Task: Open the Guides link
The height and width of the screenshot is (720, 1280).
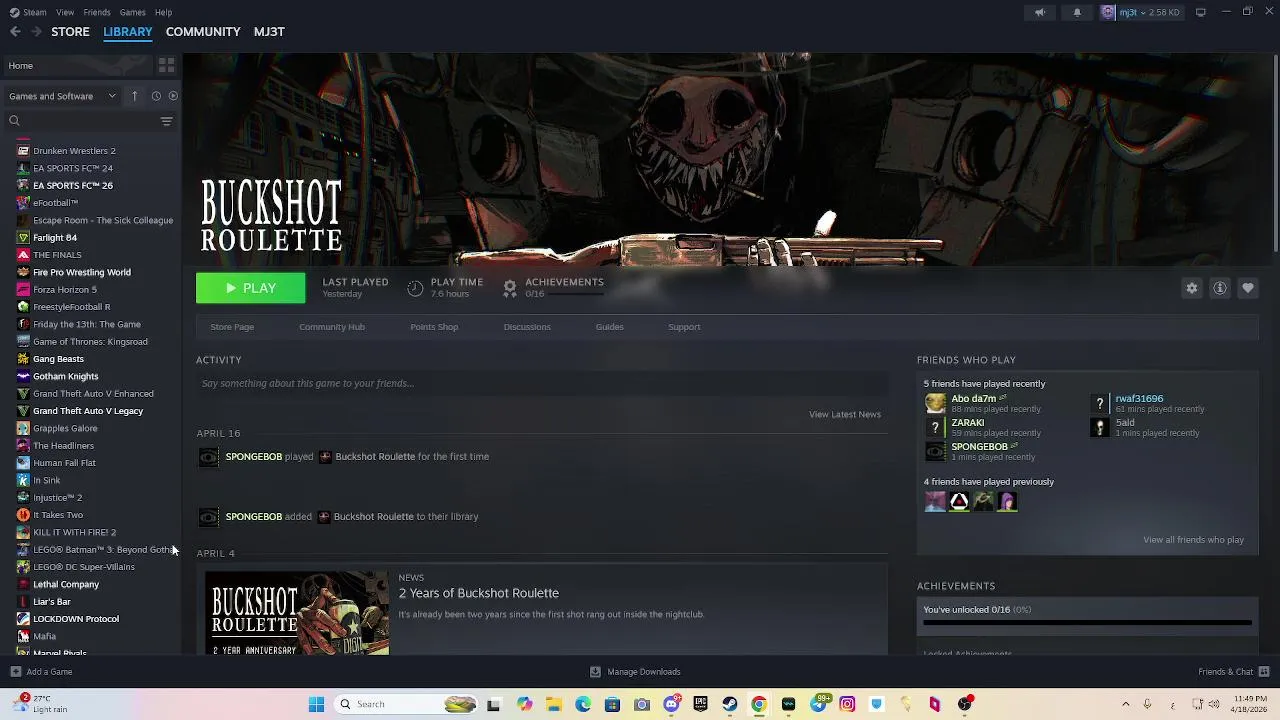Action: (610, 327)
